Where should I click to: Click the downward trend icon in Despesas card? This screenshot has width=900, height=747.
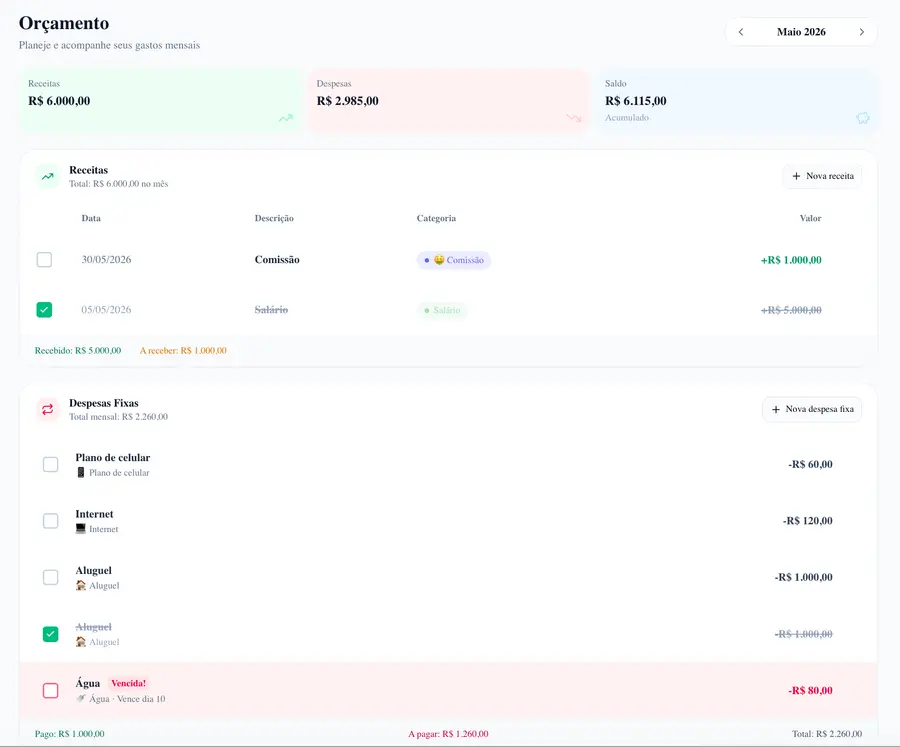574,118
